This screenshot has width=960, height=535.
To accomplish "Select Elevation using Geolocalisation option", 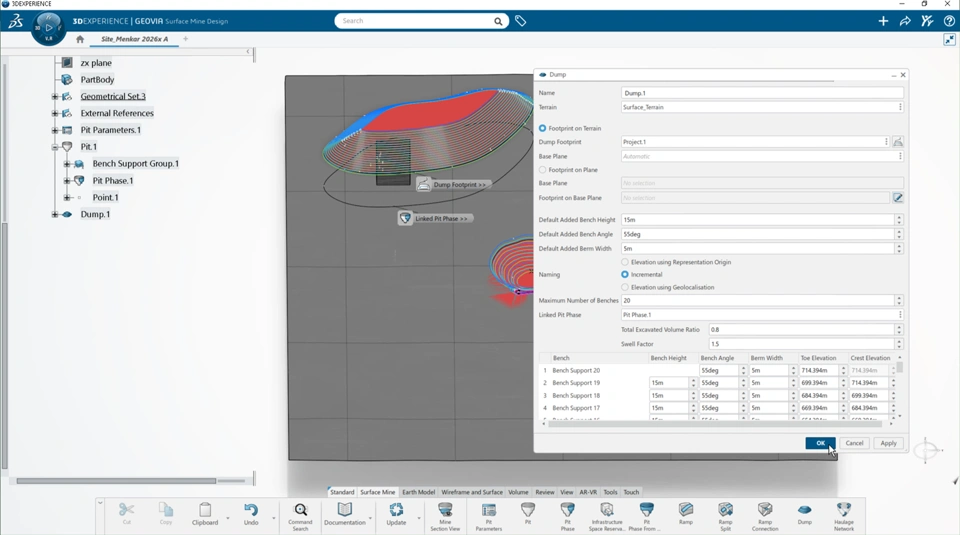I will pyautogui.click(x=625, y=287).
